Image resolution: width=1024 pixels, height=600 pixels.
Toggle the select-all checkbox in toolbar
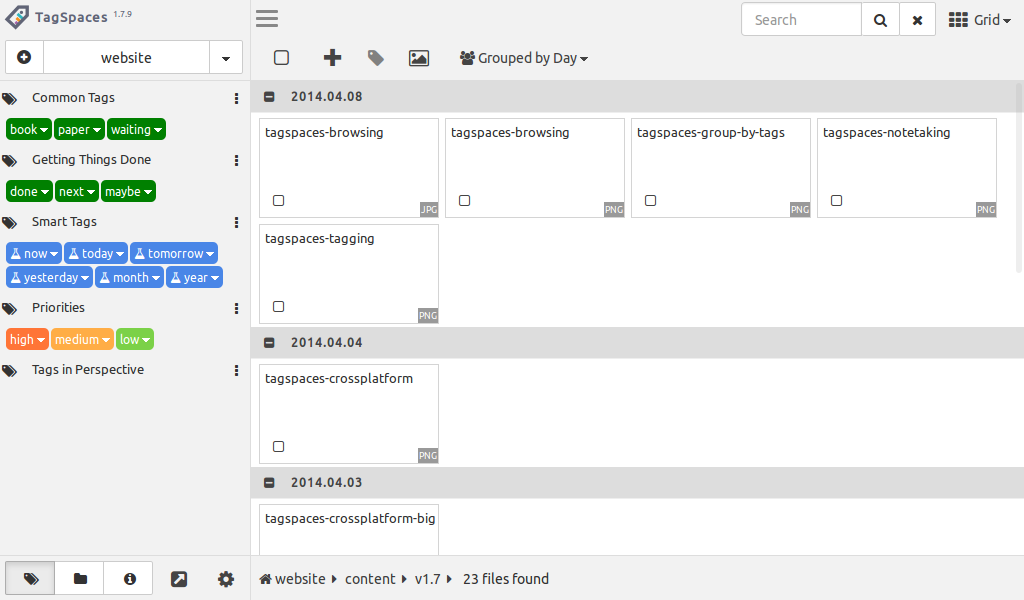[x=282, y=58]
